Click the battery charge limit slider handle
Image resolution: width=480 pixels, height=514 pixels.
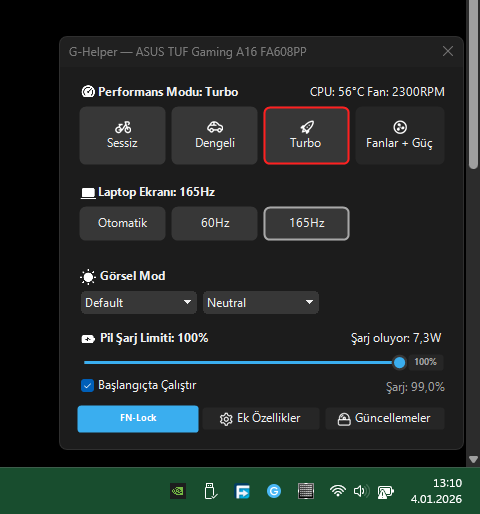[399, 363]
